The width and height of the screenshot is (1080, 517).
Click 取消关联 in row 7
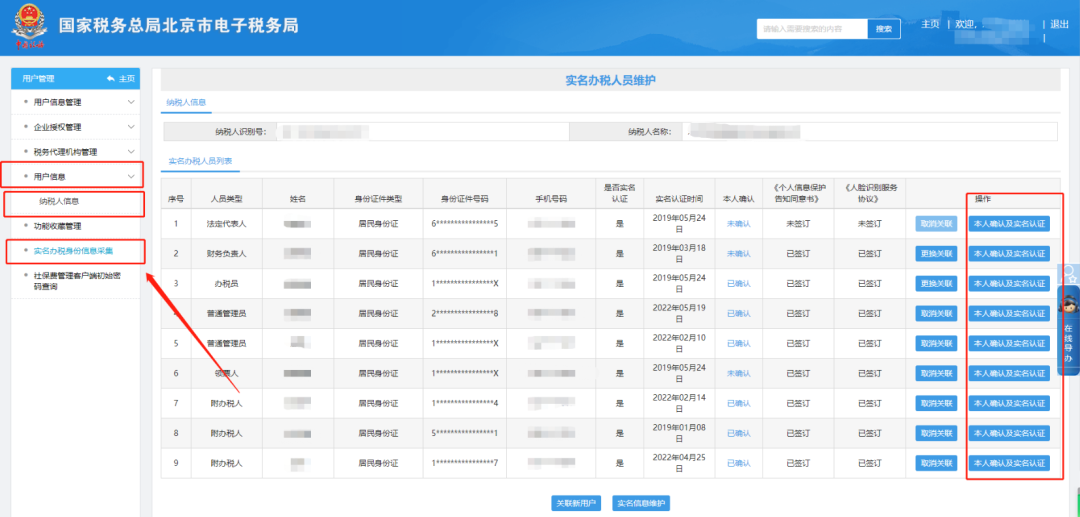(x=936, y=403)
